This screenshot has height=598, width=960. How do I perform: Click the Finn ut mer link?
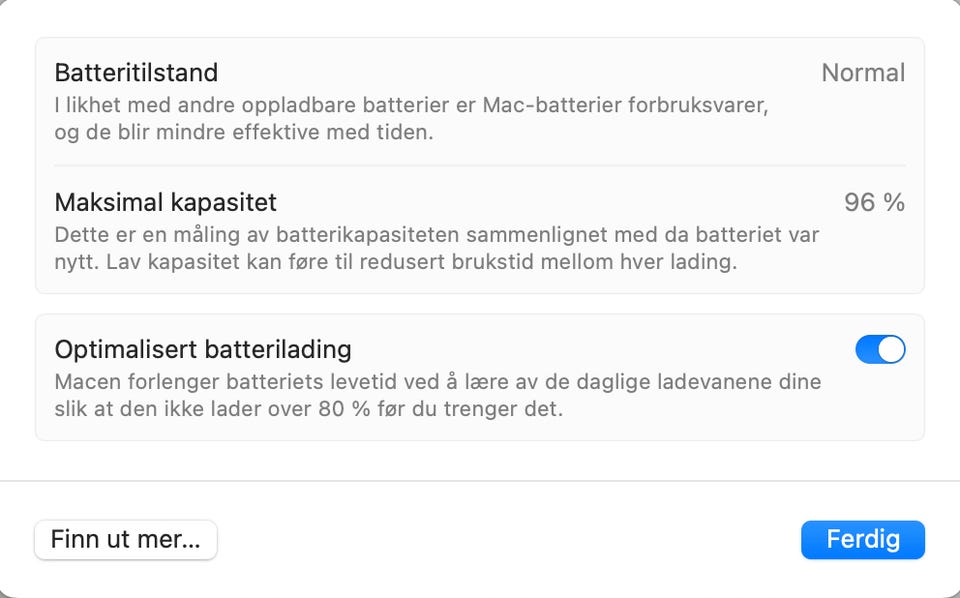click(125, 539)
